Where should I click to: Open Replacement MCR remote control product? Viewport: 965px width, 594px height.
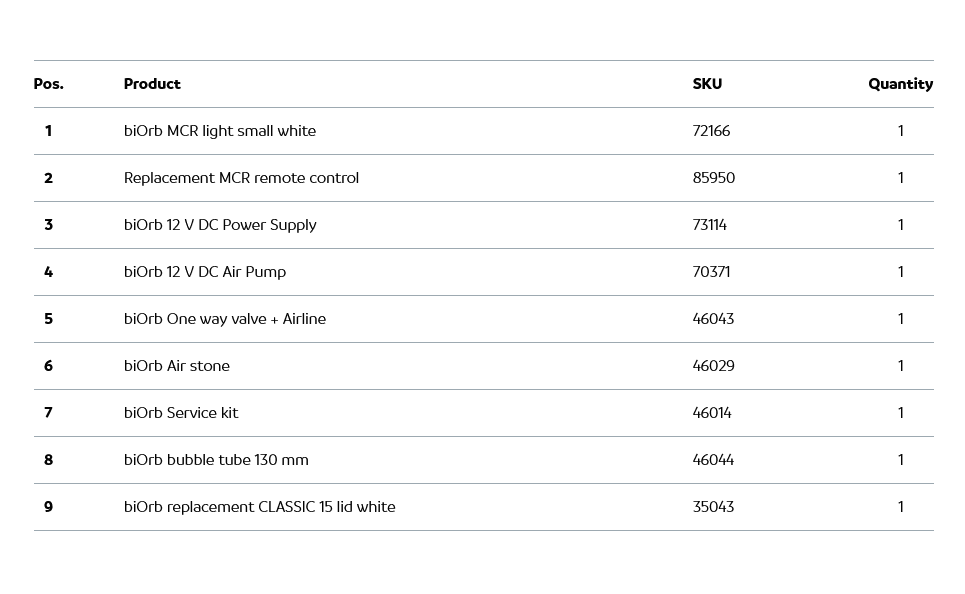[241, 178]
